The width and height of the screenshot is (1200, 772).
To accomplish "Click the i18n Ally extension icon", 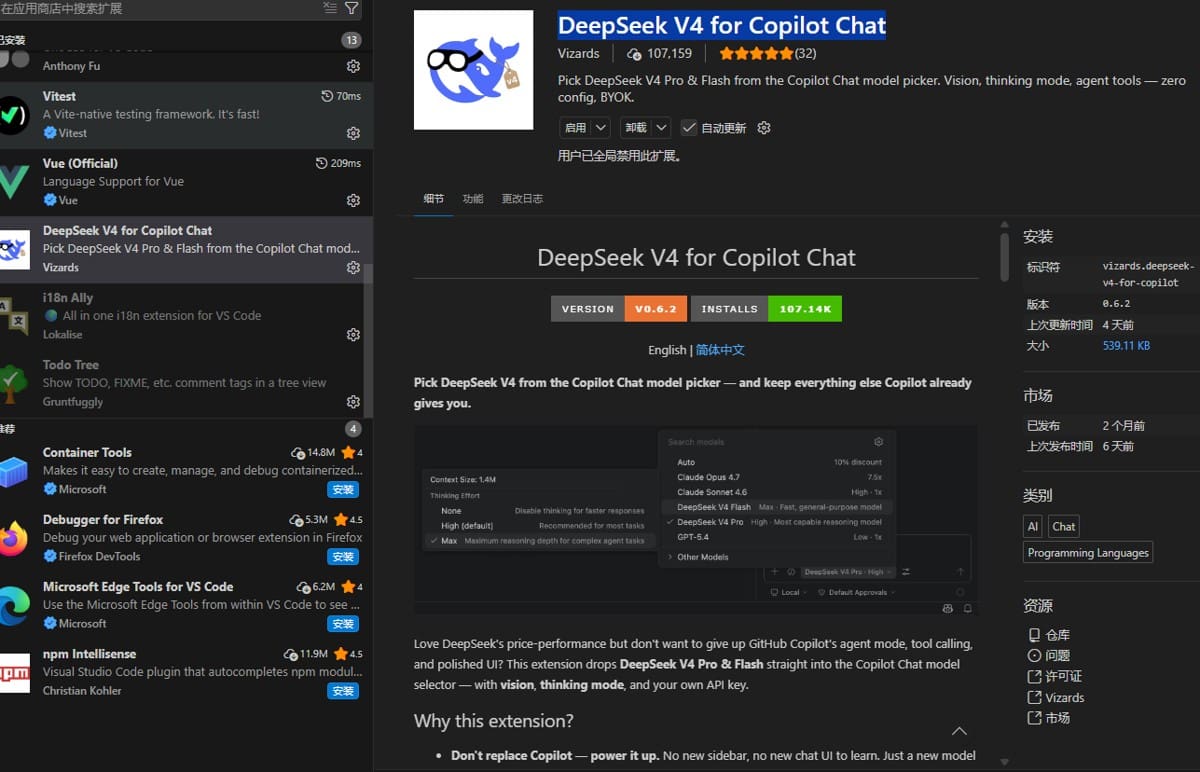I will [x=13, y=316].
